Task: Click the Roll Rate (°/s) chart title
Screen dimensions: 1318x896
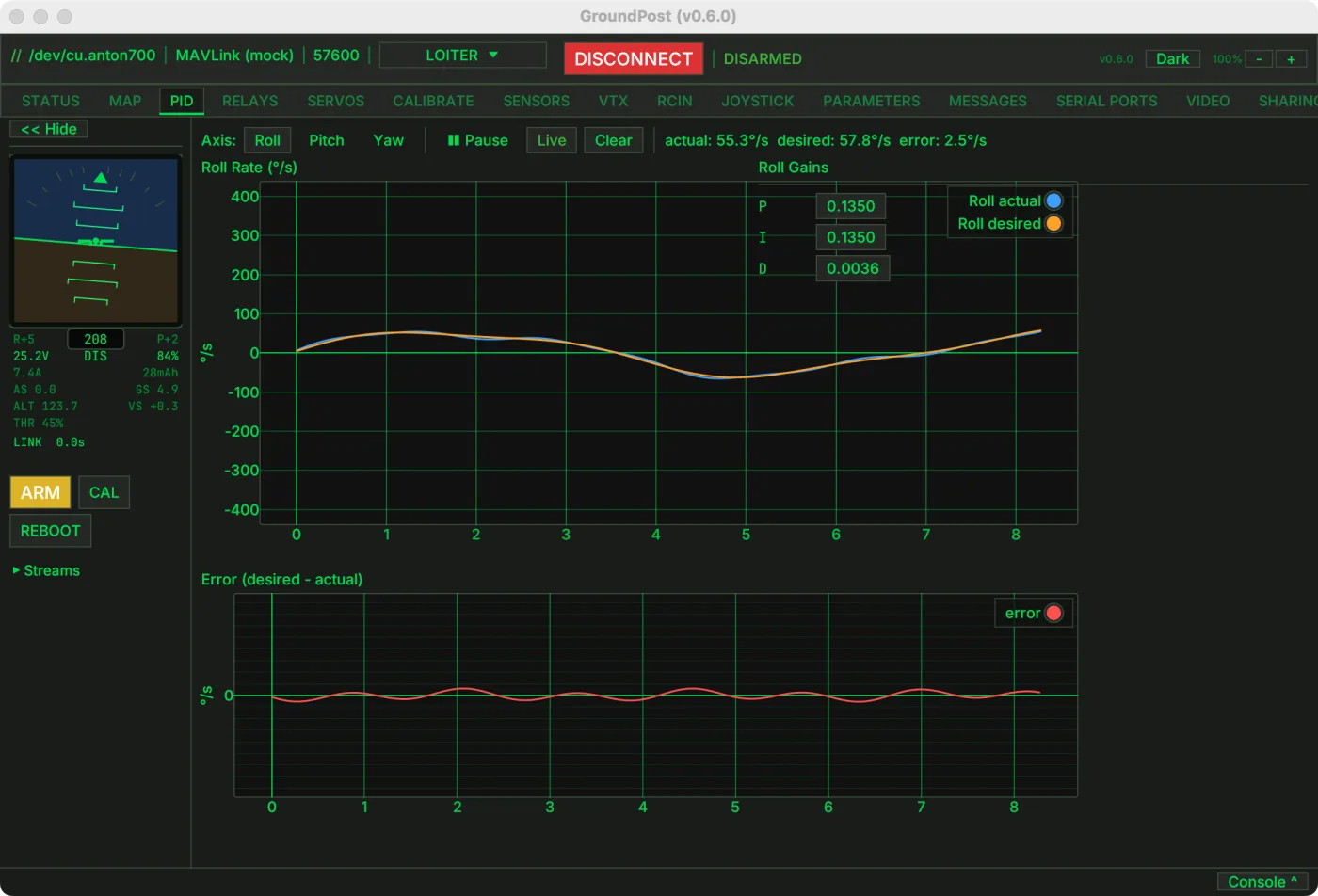Action: click(x=249, y=168)
